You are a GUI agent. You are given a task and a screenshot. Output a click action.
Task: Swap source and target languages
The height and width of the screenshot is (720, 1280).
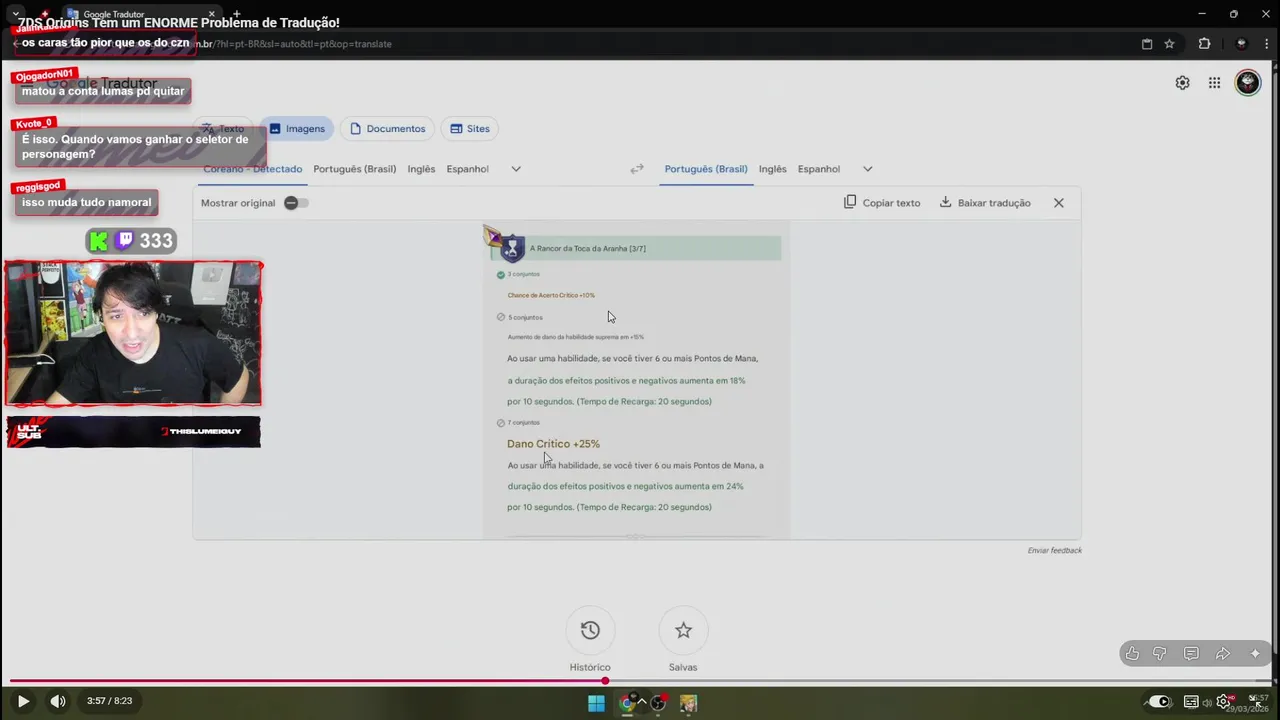(637, 169)
